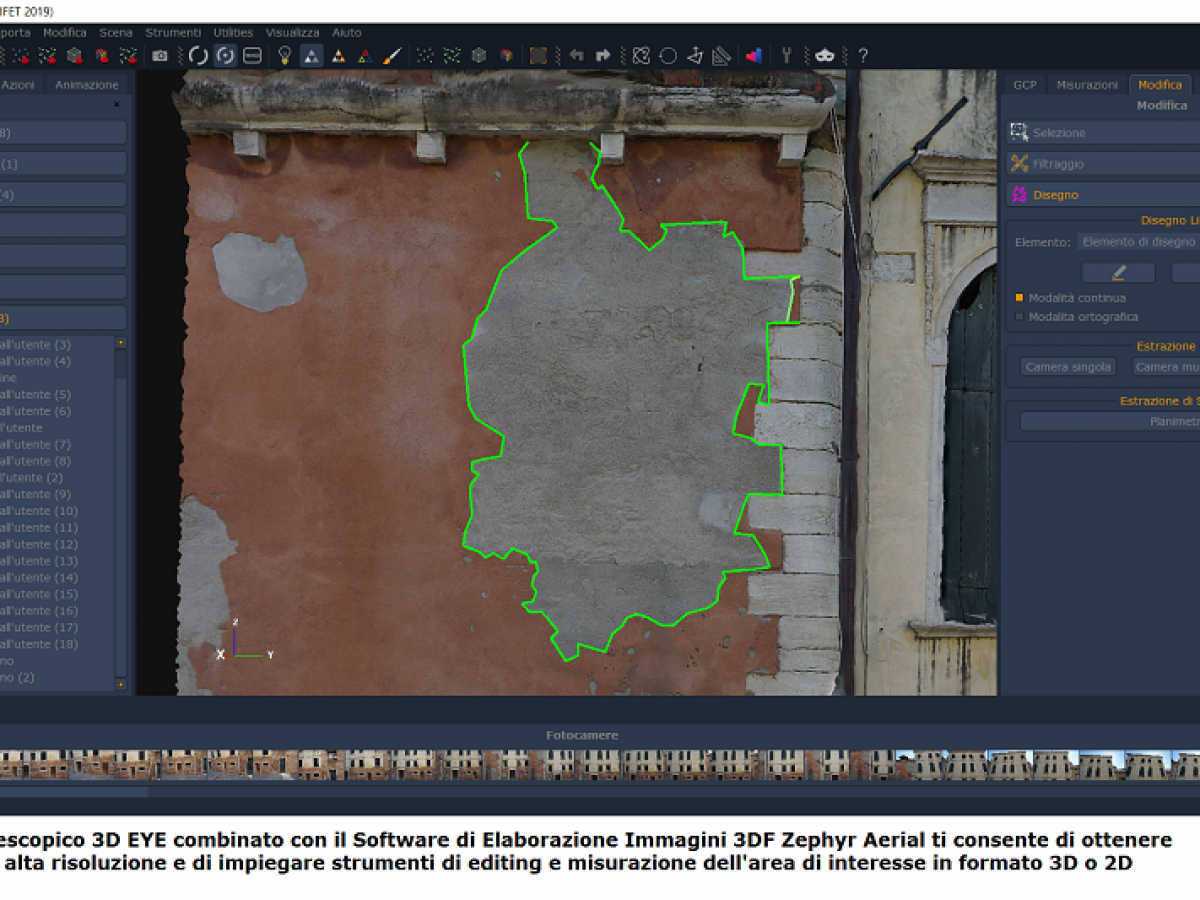Switch to the Misurazioni tab
The height and width of the screenshot is (900, 1200).
[x=1087, y=85]
